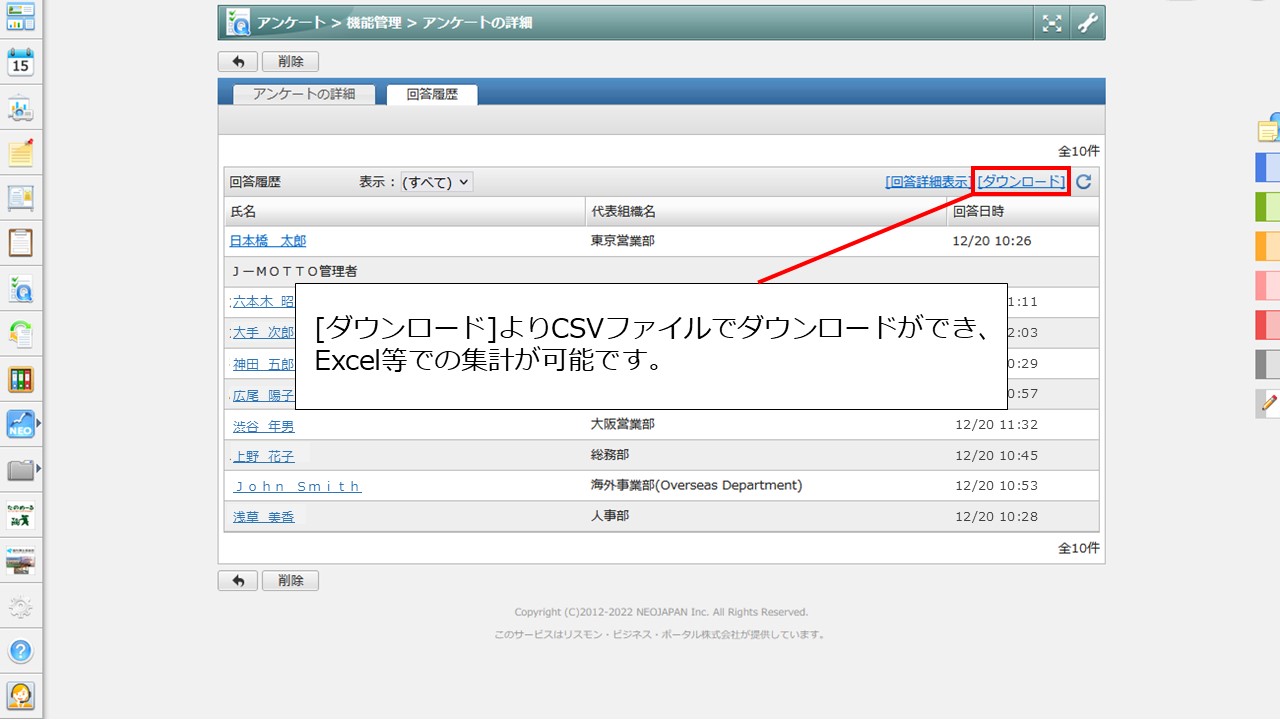Click the support operator headset icon
The height and width of the screenshot is (720, 1280).
(20, 694)
